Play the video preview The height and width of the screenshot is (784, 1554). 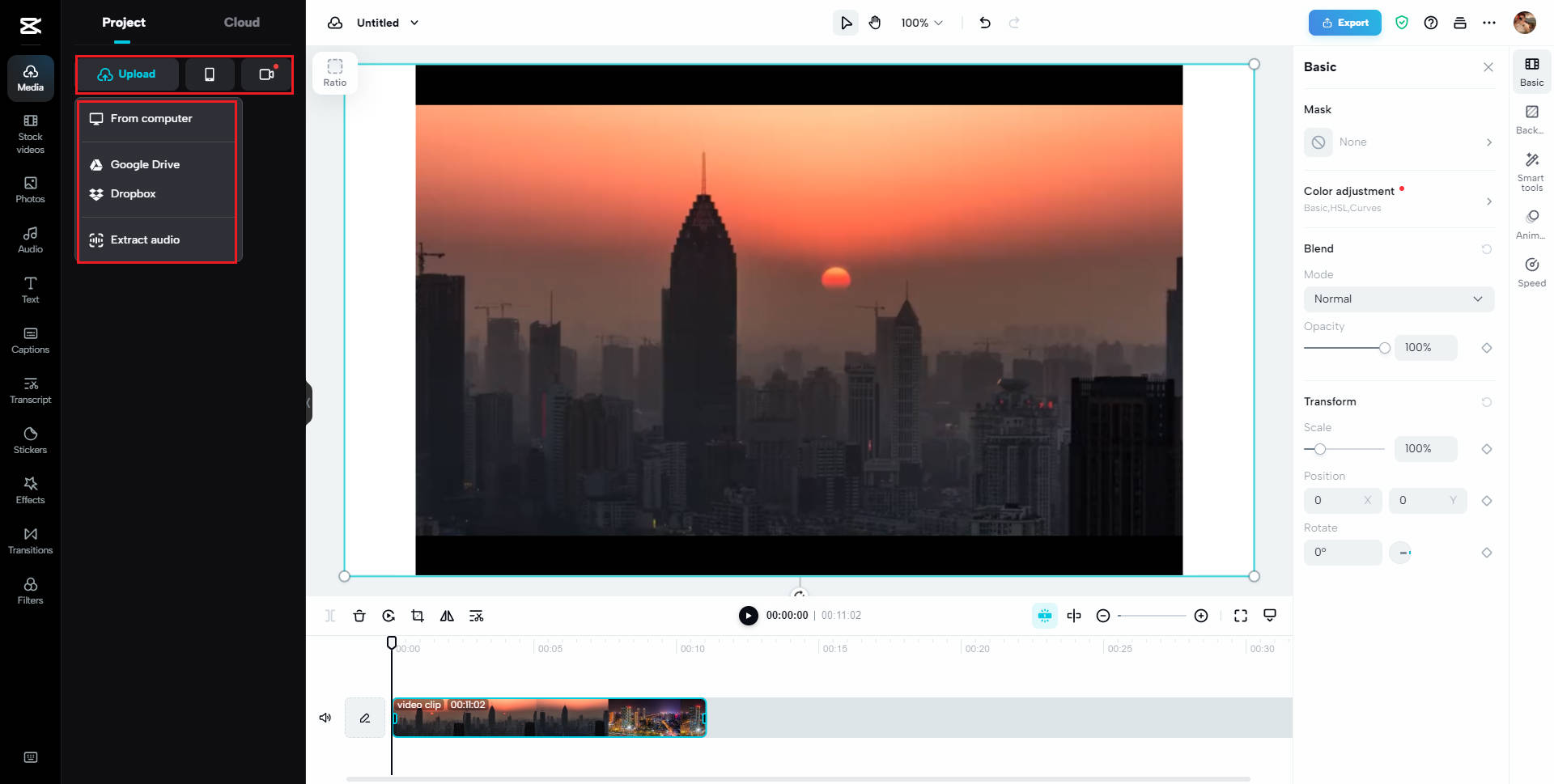point(749,616)
